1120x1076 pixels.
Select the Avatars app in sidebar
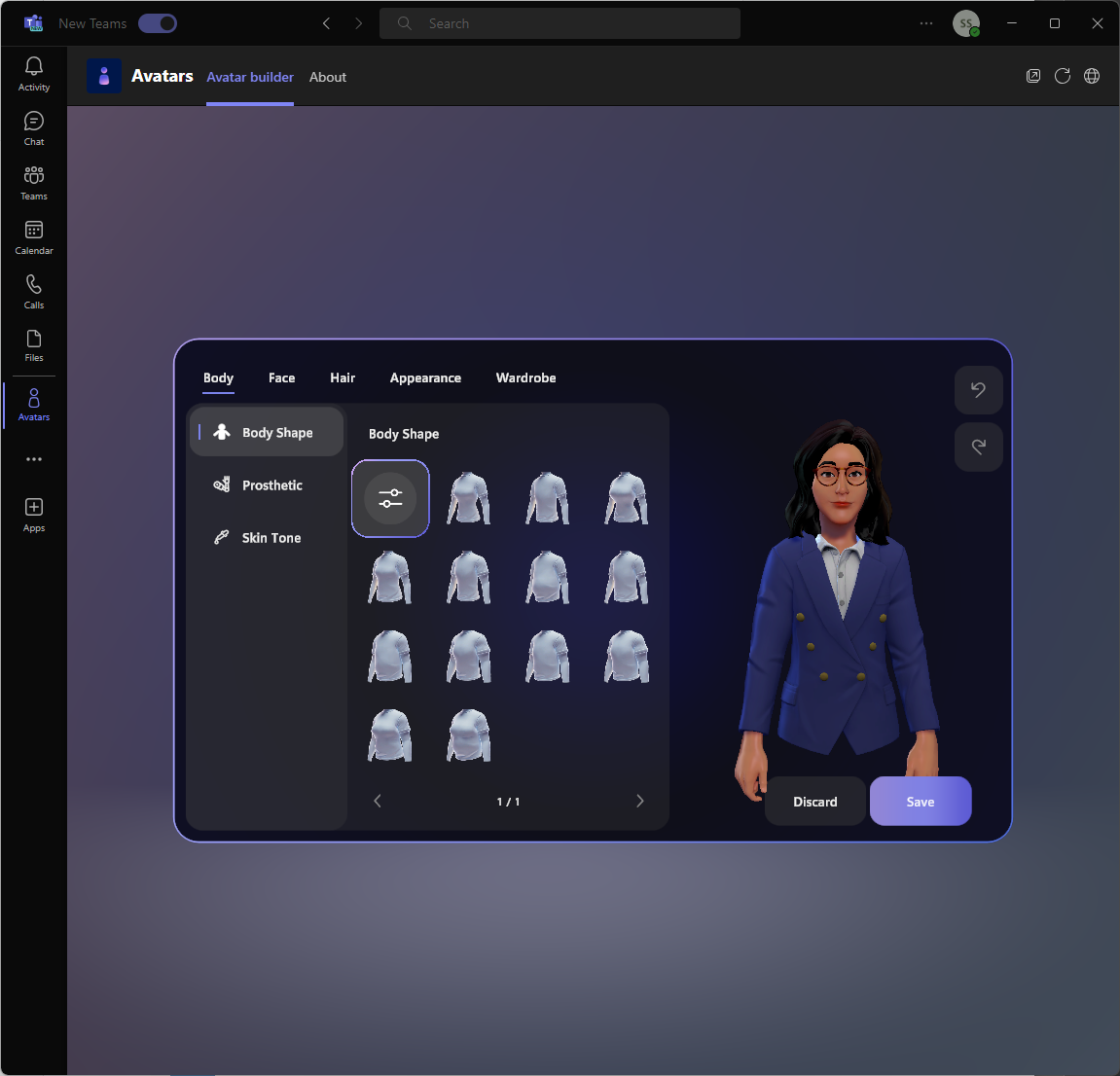tap(34, 405)
